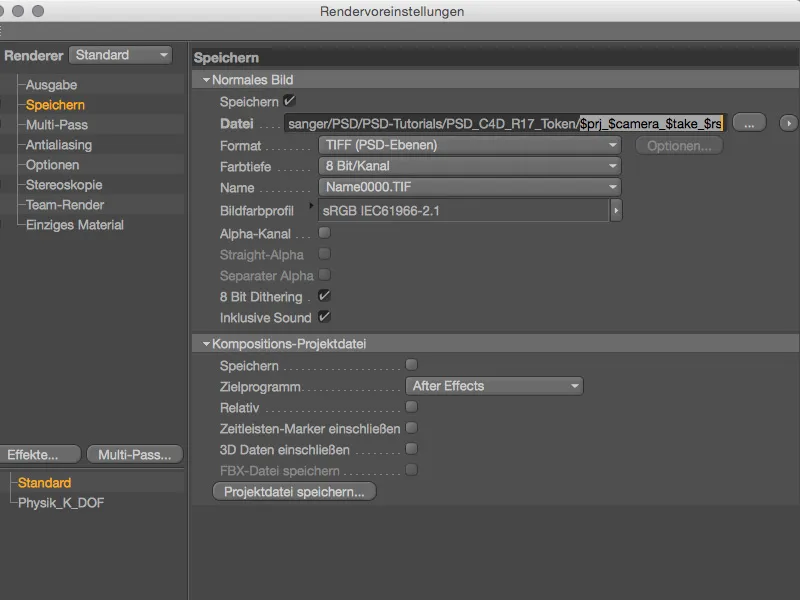800x600 pixels.
Task: Toggle the Straight-Alpha checkbox
Action: tap(324, 254)
